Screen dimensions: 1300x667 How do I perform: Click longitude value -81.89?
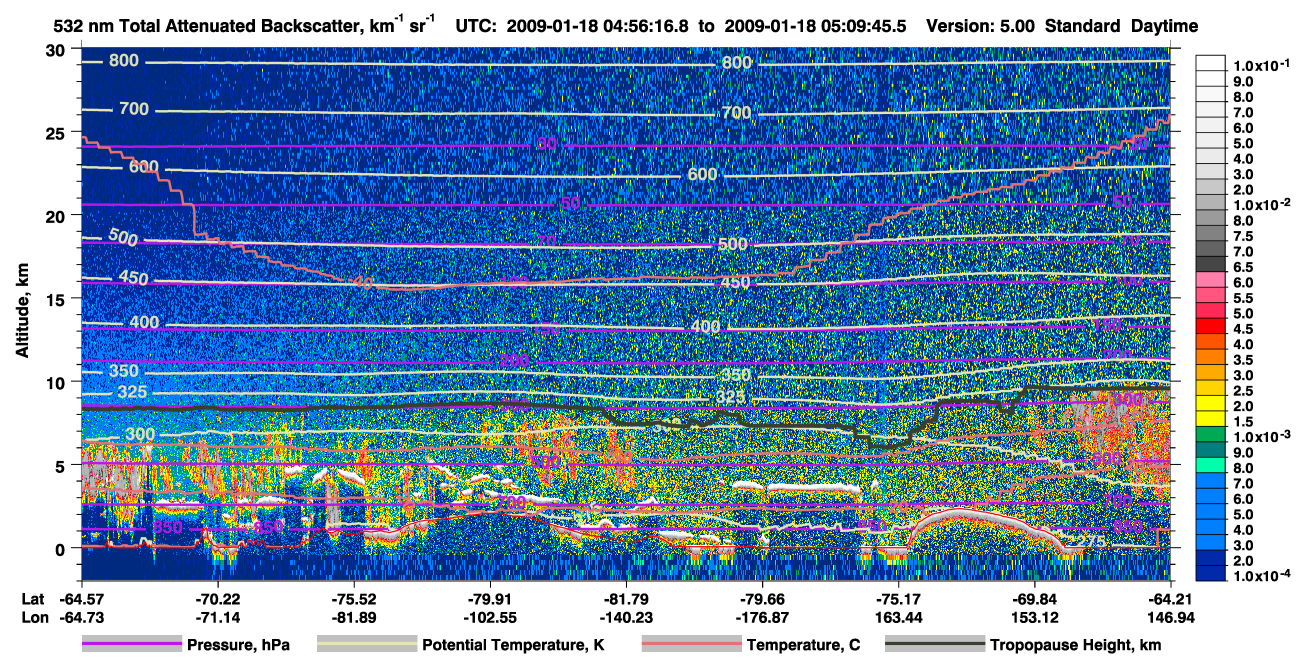[354, 616]
